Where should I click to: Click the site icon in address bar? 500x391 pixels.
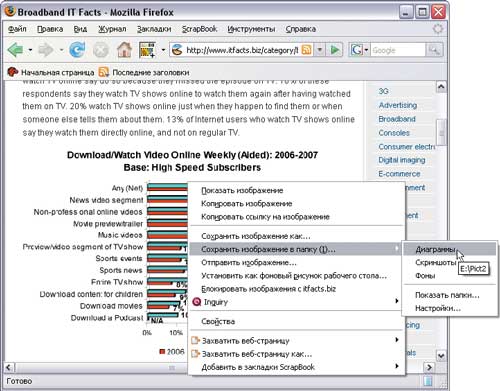177,50
